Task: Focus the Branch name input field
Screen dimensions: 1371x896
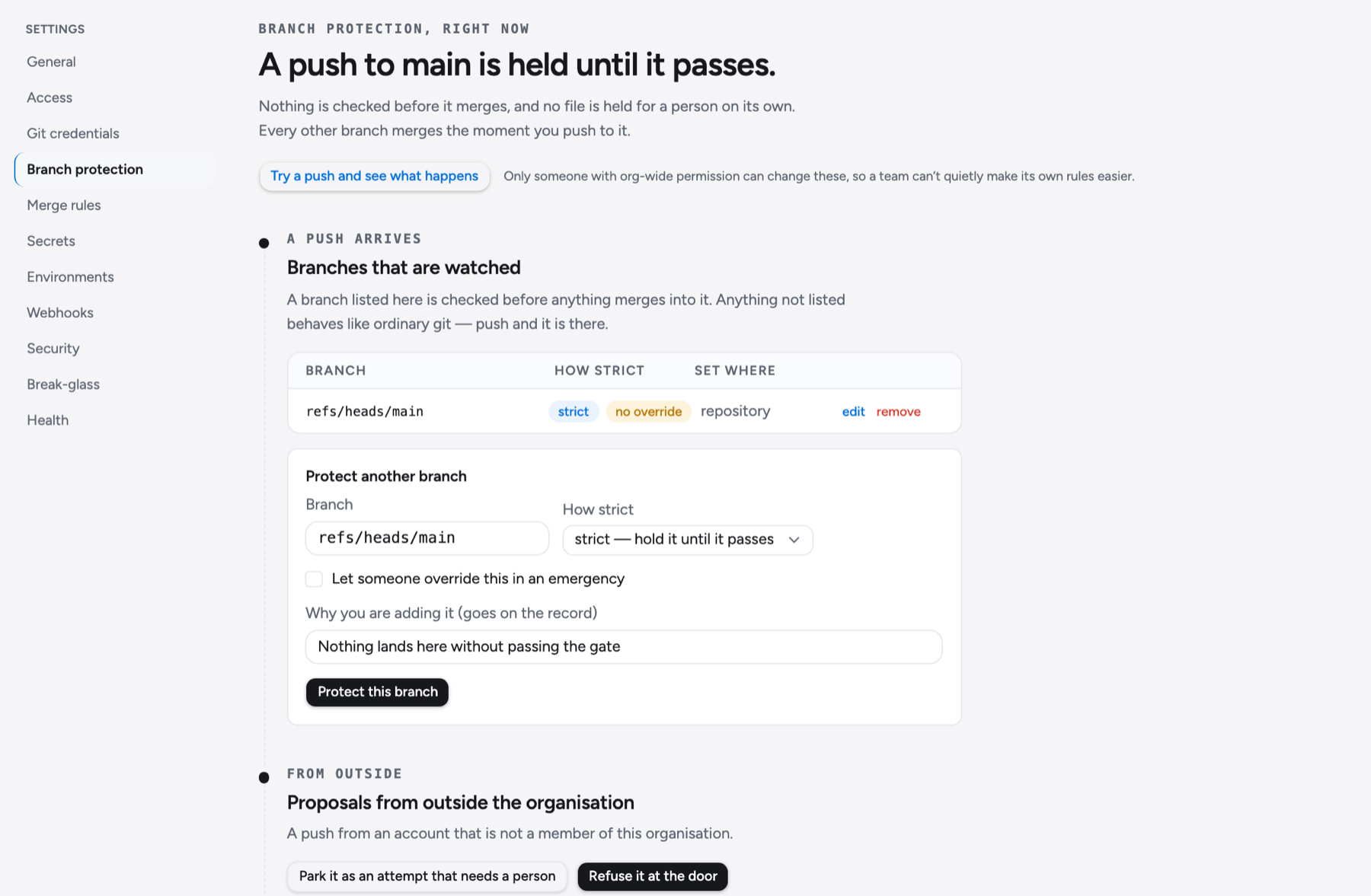Action: (x=427, y=538)
